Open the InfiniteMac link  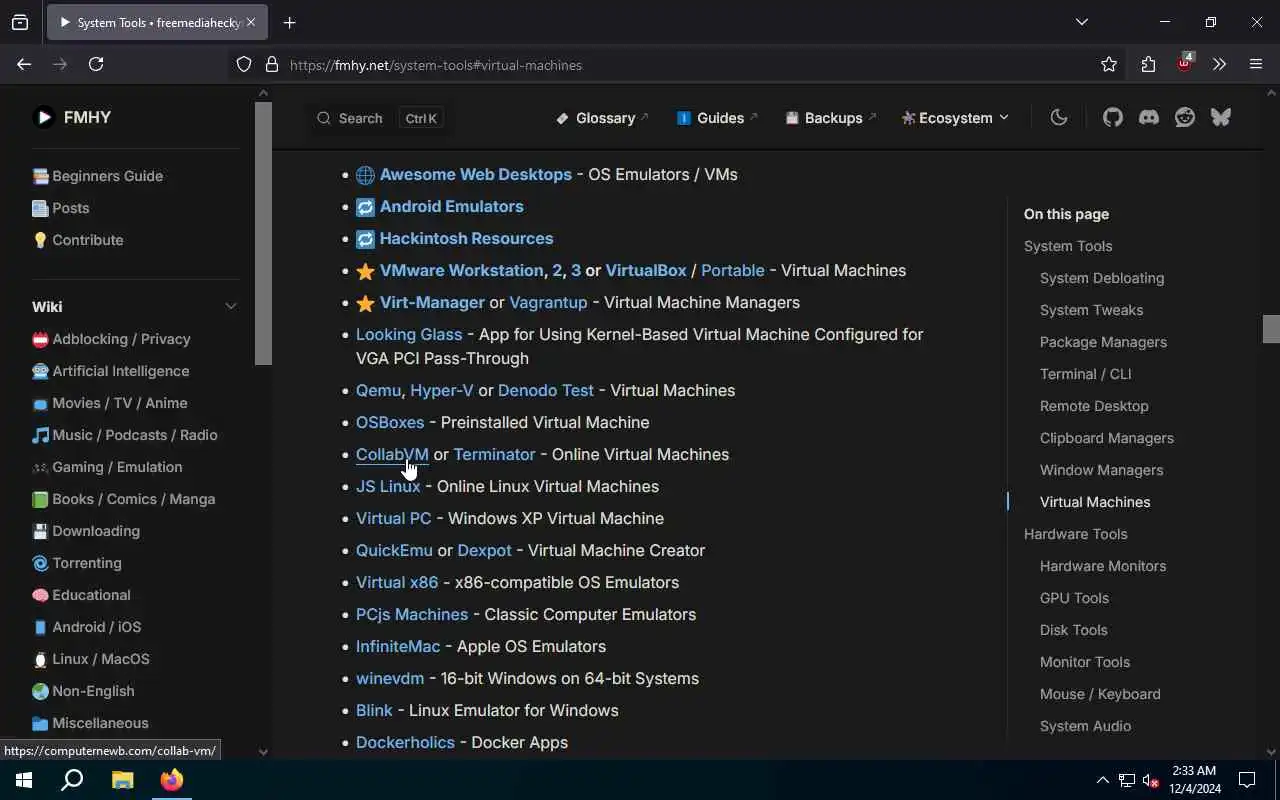tap(398, 646)
